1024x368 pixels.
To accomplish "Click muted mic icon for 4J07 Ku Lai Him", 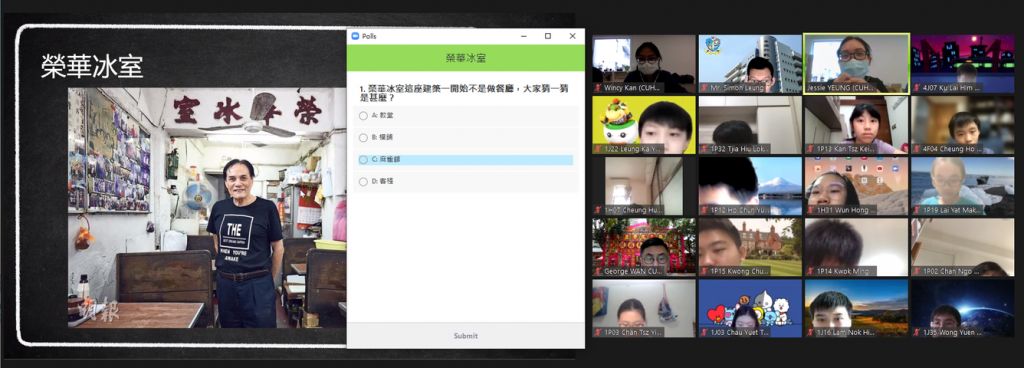I will pyautogui.click(x=917, y=87).
